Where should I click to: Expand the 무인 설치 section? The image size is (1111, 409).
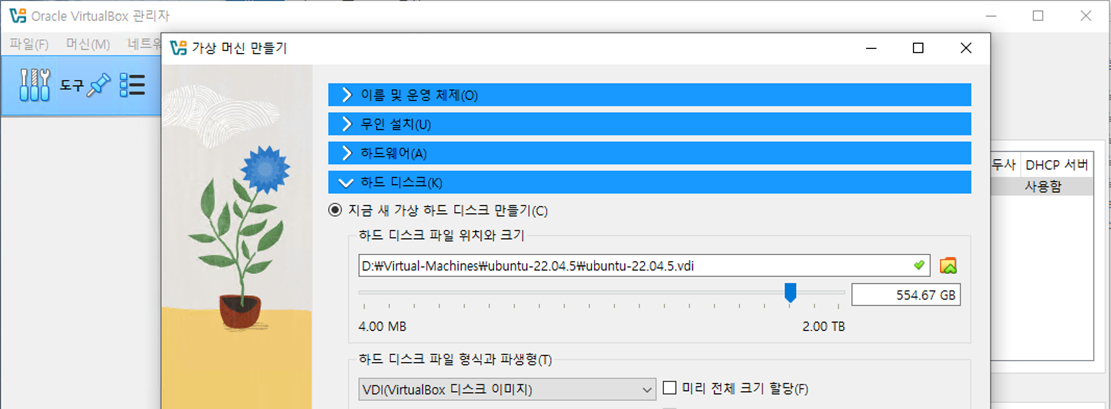click(650, 124)
